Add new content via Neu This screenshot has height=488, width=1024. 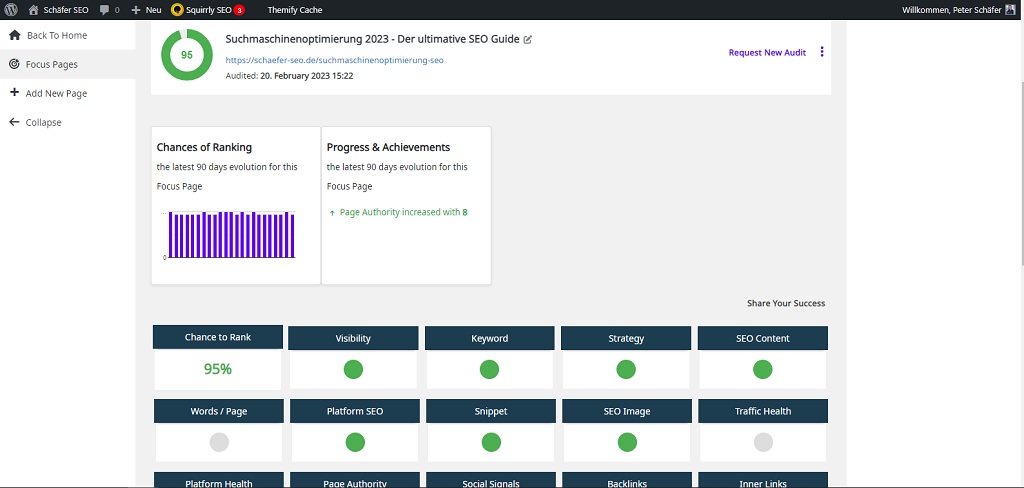(146, 10)
